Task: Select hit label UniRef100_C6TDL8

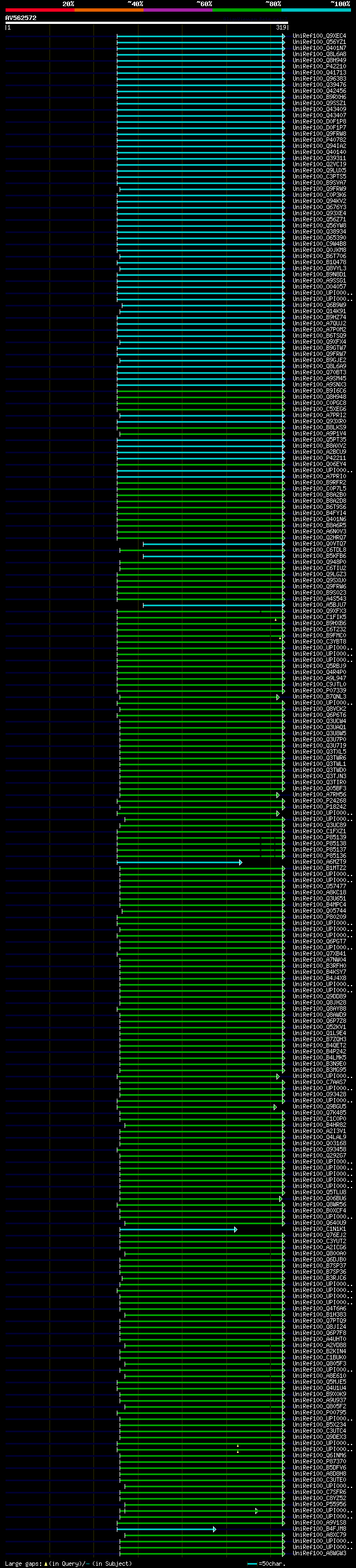Action: [x=319, y=550]
